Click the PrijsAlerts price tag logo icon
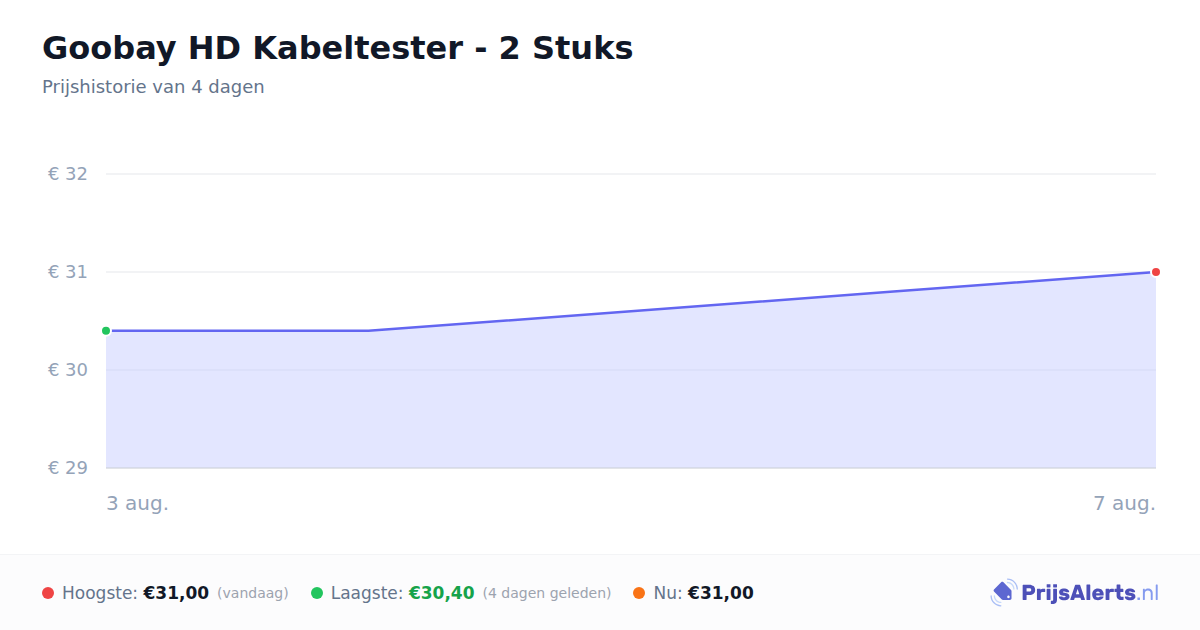 coord(1003,593)
